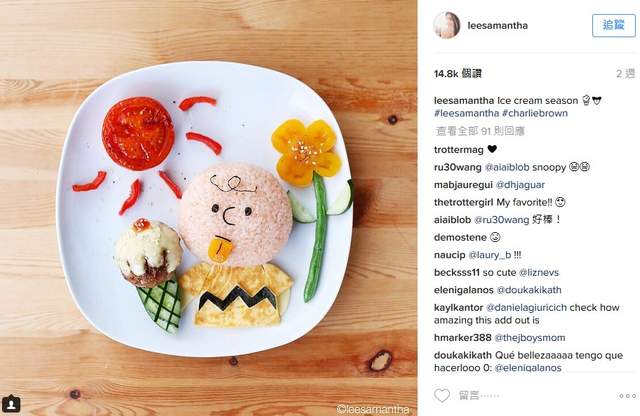Click the @thejboysmom mention
Screen dimensions: 640x416
[530, 338]
